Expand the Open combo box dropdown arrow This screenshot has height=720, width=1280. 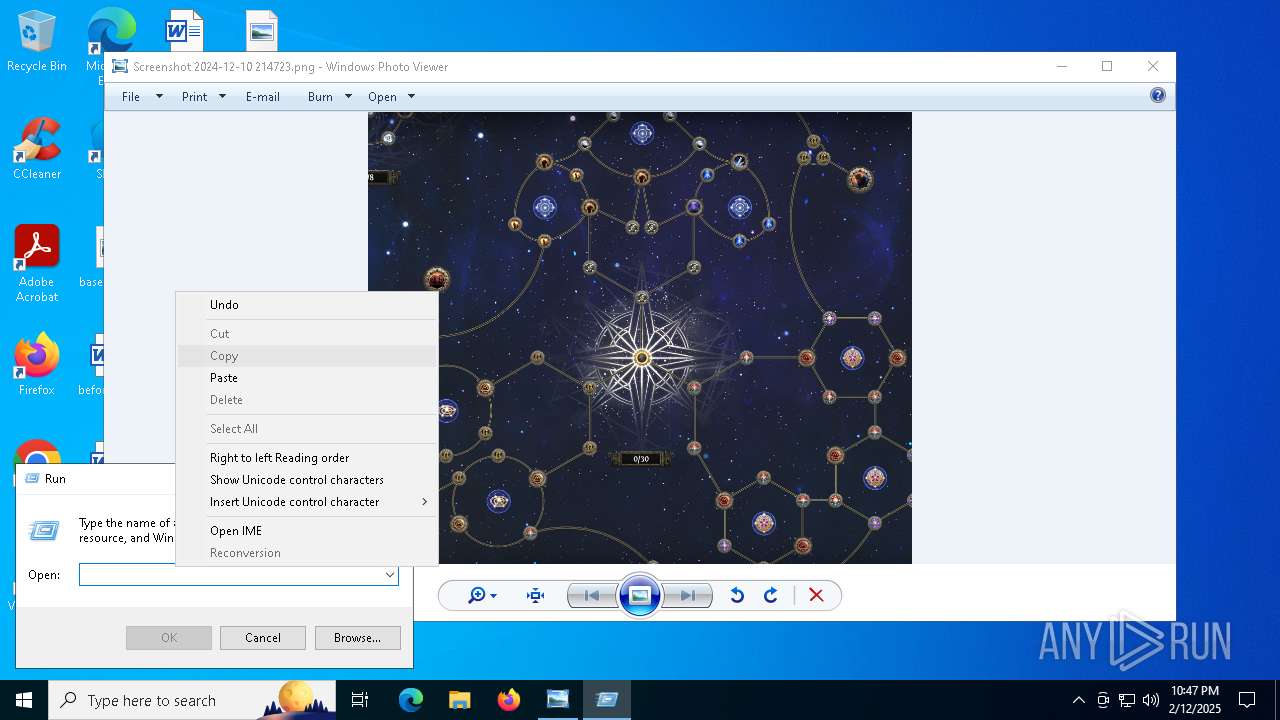click(x=389, y=575)
